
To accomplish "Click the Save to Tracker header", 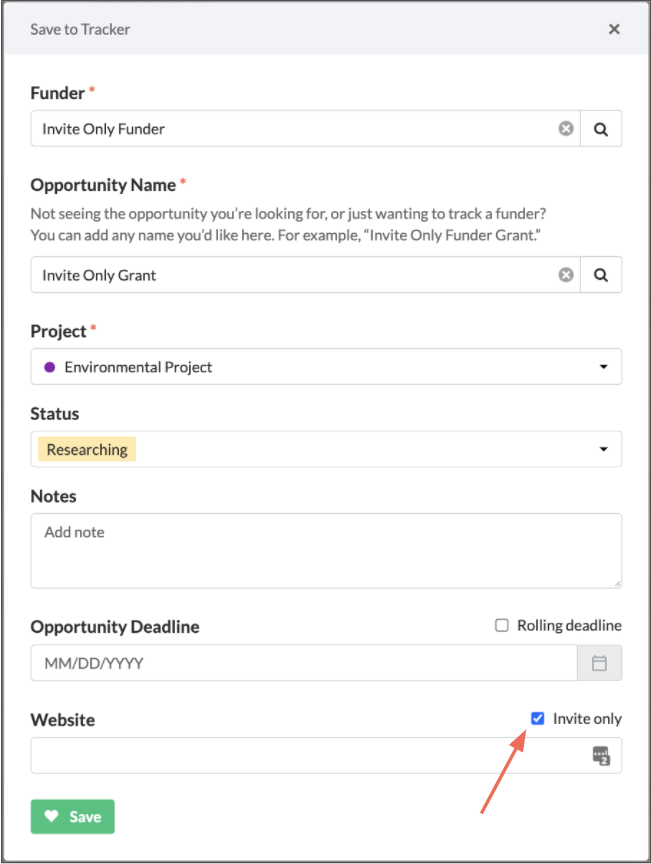I will (x=81, y=29).
